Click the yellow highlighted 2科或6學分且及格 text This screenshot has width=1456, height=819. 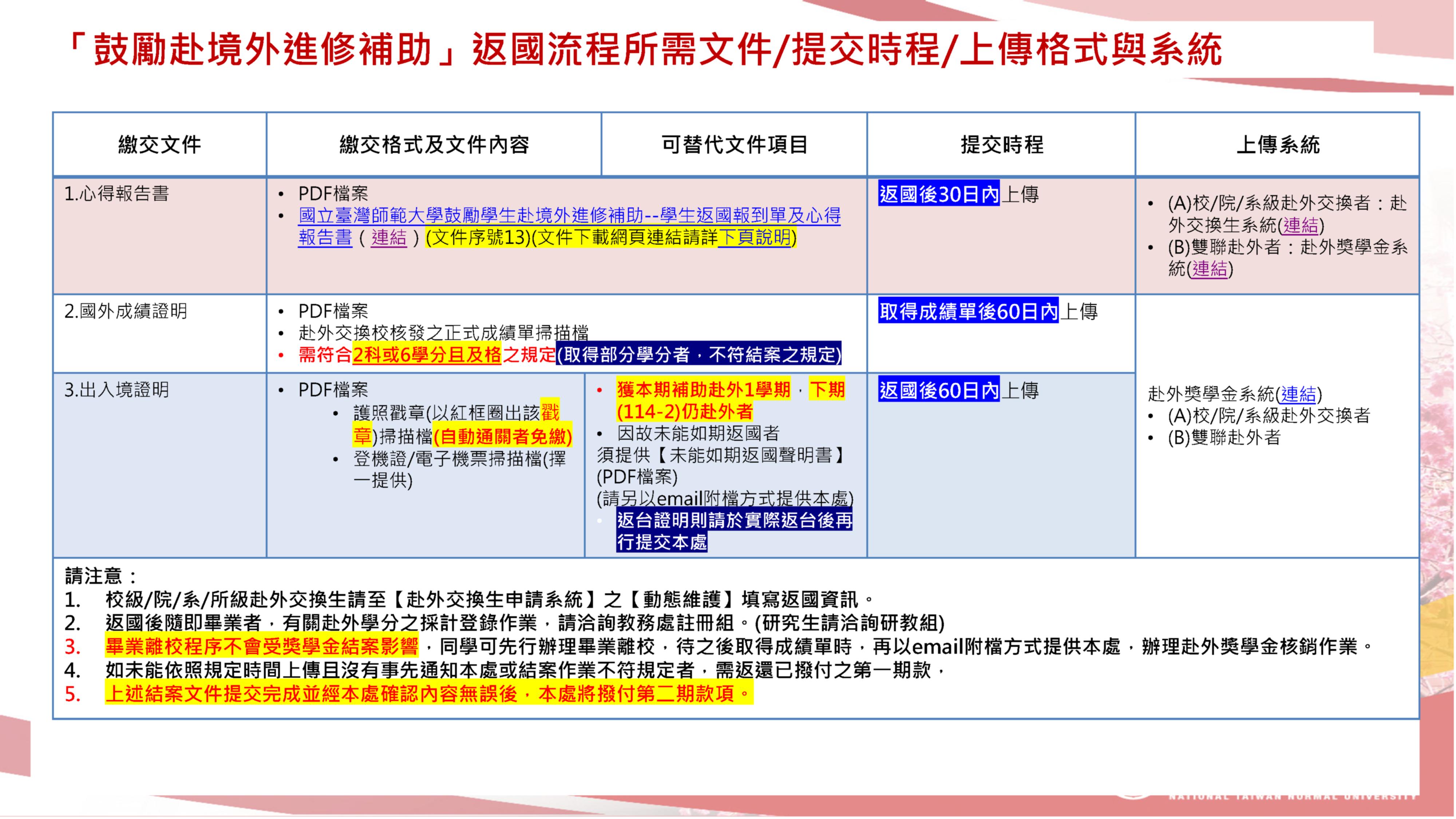(427, 355)
